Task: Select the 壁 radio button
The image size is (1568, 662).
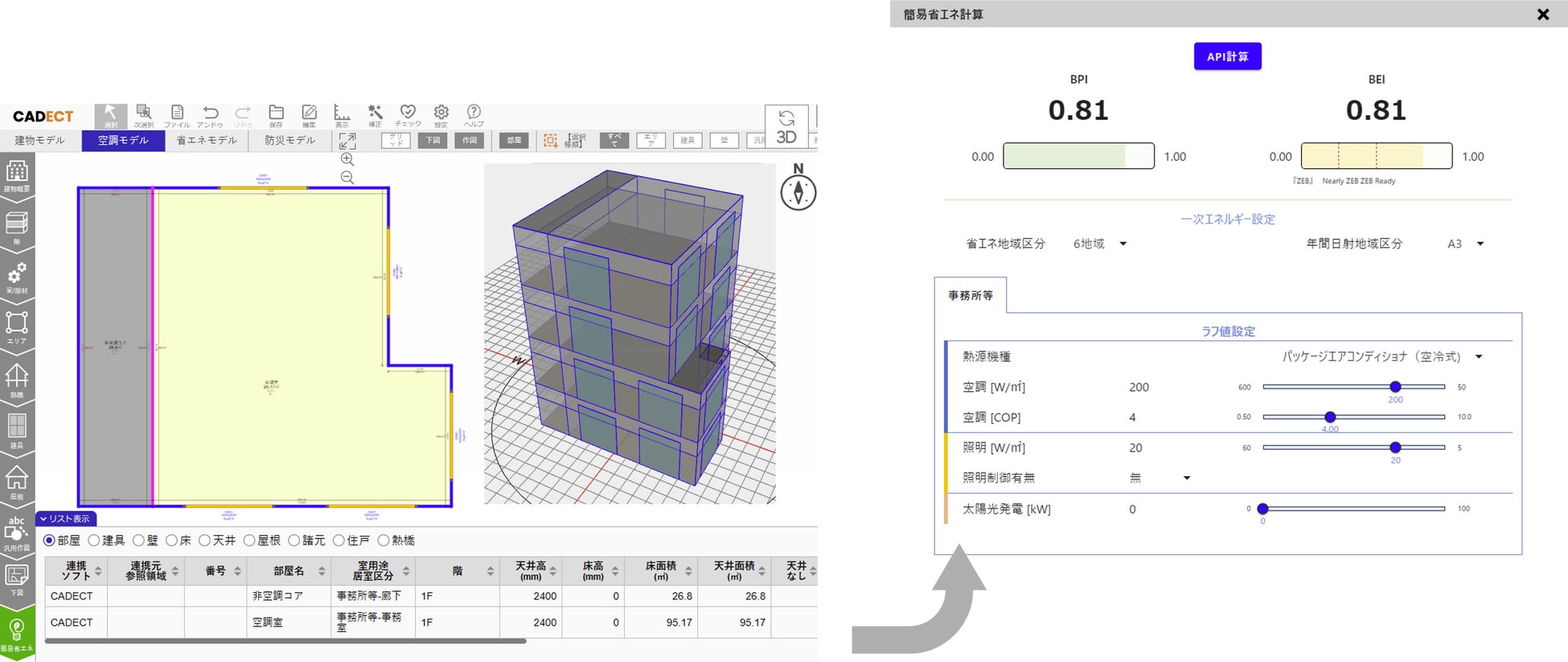Action: click(138, 541)
